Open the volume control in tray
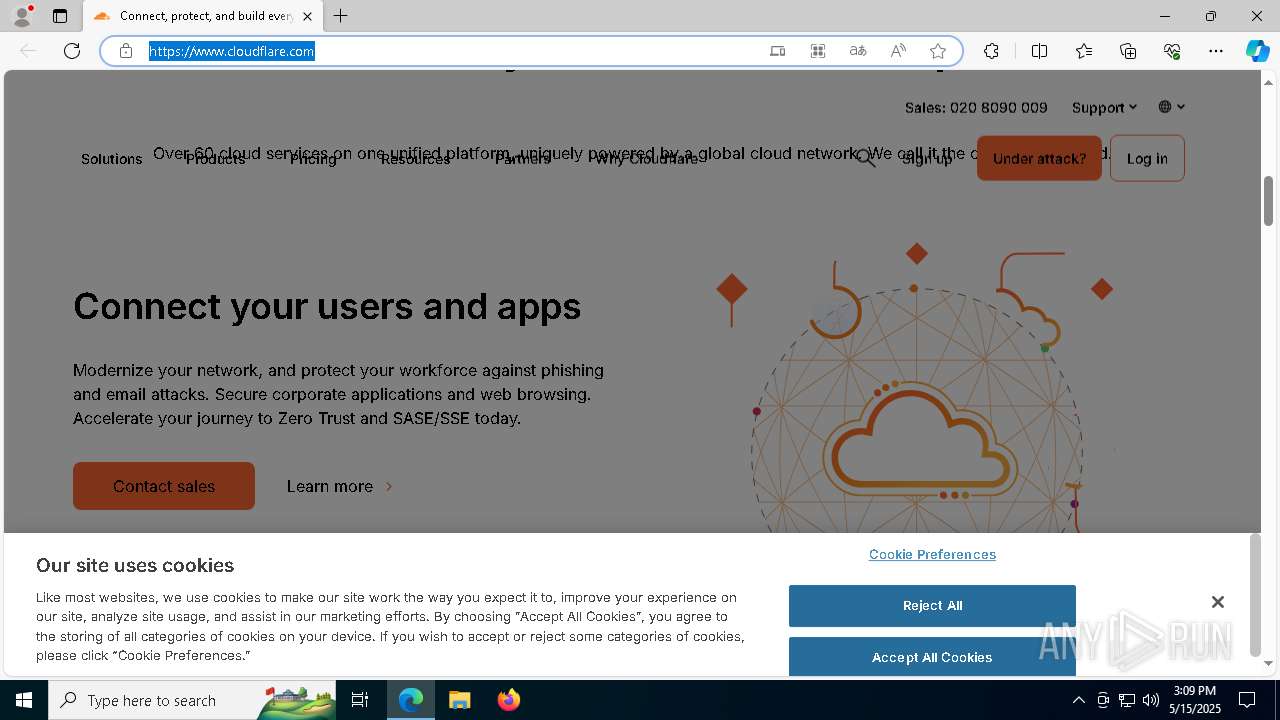 [x=1151, y=700]
